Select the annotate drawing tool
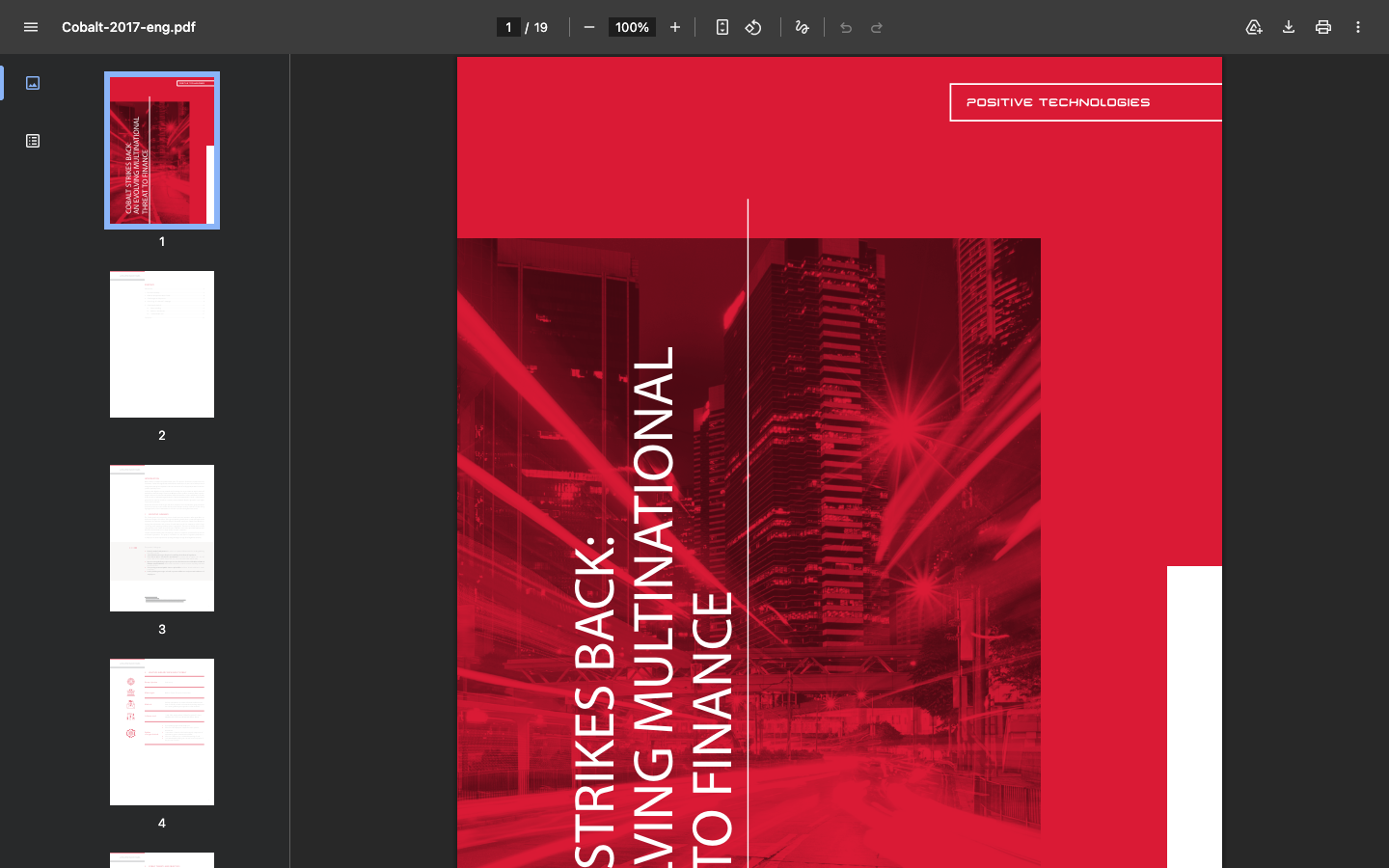Screen dimensions: 1389x868 click(802, 27)
